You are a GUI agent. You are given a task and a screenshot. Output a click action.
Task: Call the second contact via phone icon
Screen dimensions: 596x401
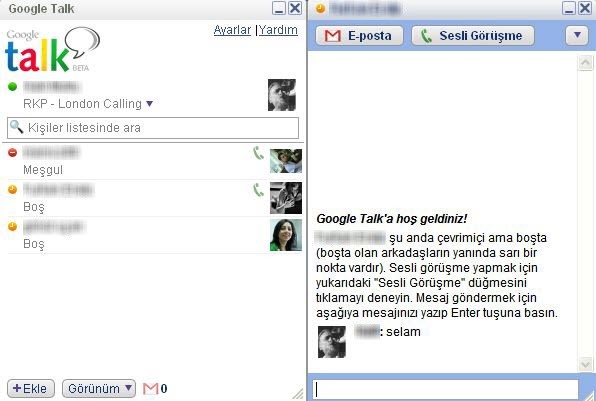pyautogui.click(x=258, y=190)
